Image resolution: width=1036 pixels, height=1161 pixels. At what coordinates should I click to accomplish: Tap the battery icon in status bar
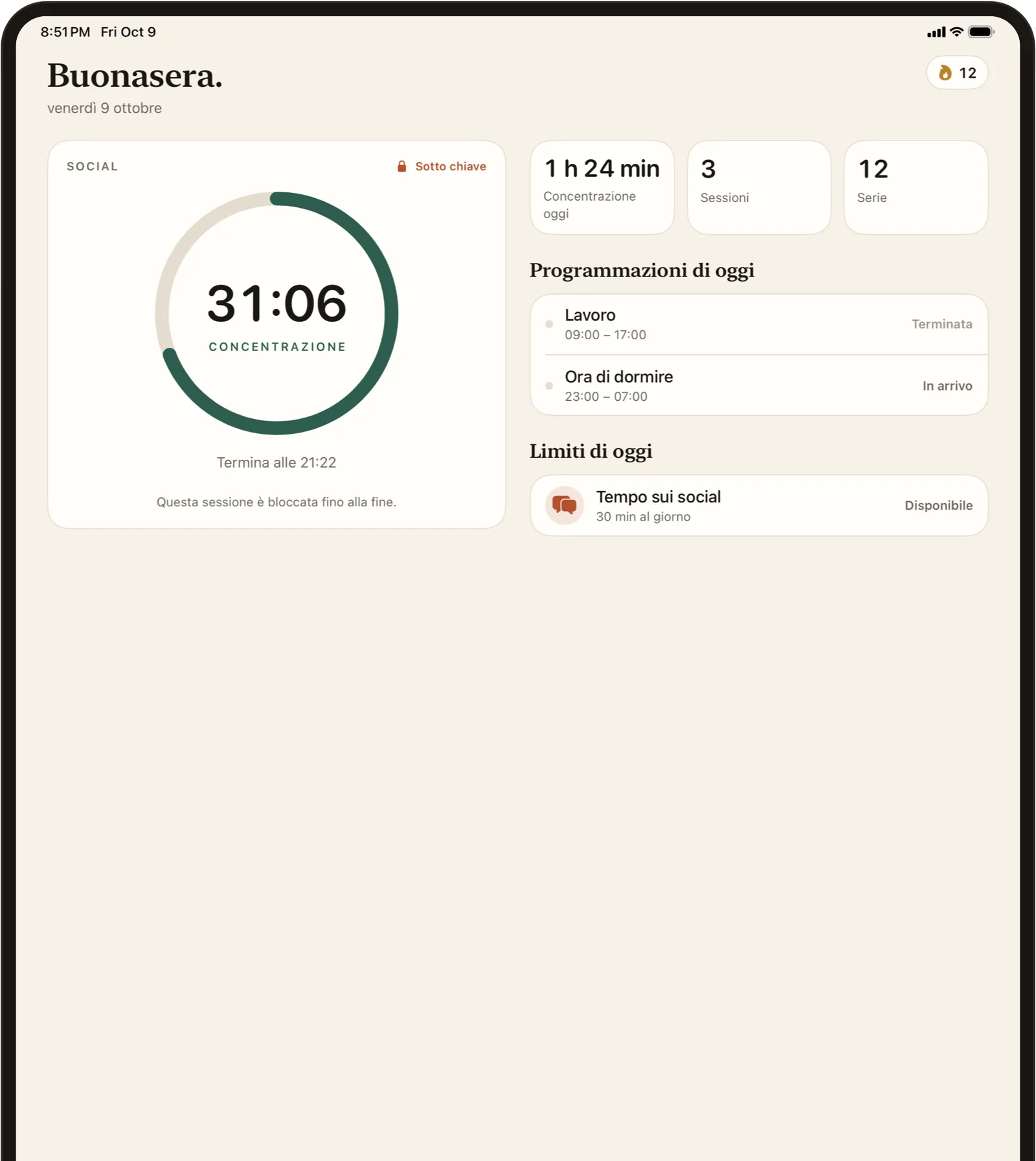coord(981,32)
